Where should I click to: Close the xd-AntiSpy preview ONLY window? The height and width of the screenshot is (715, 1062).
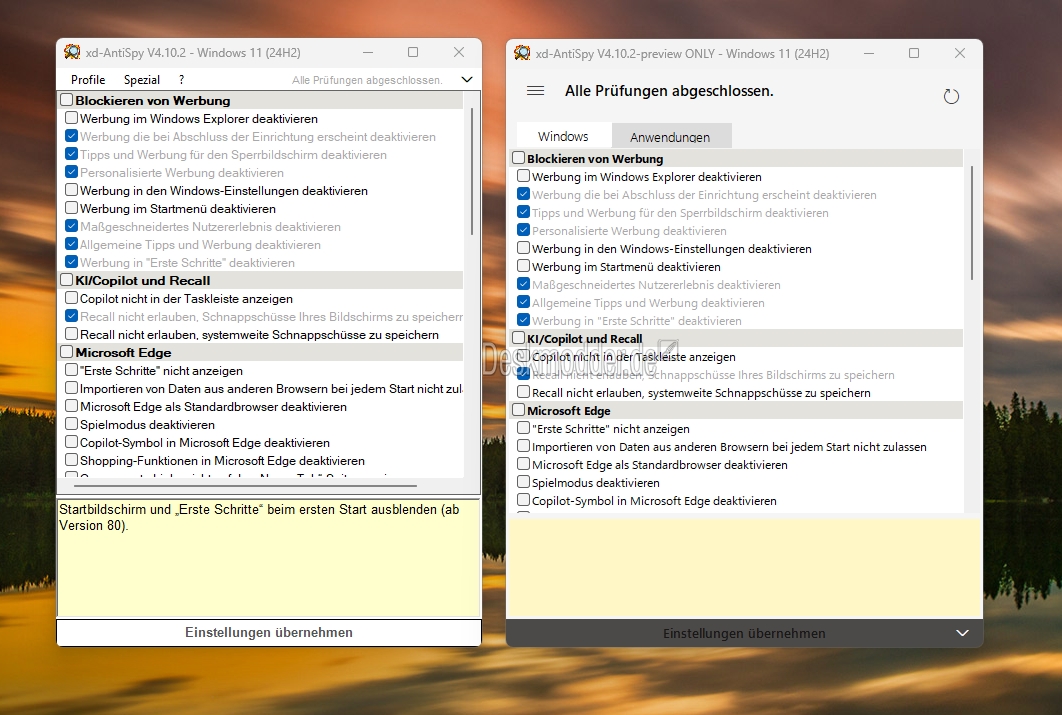coord(960,53)
